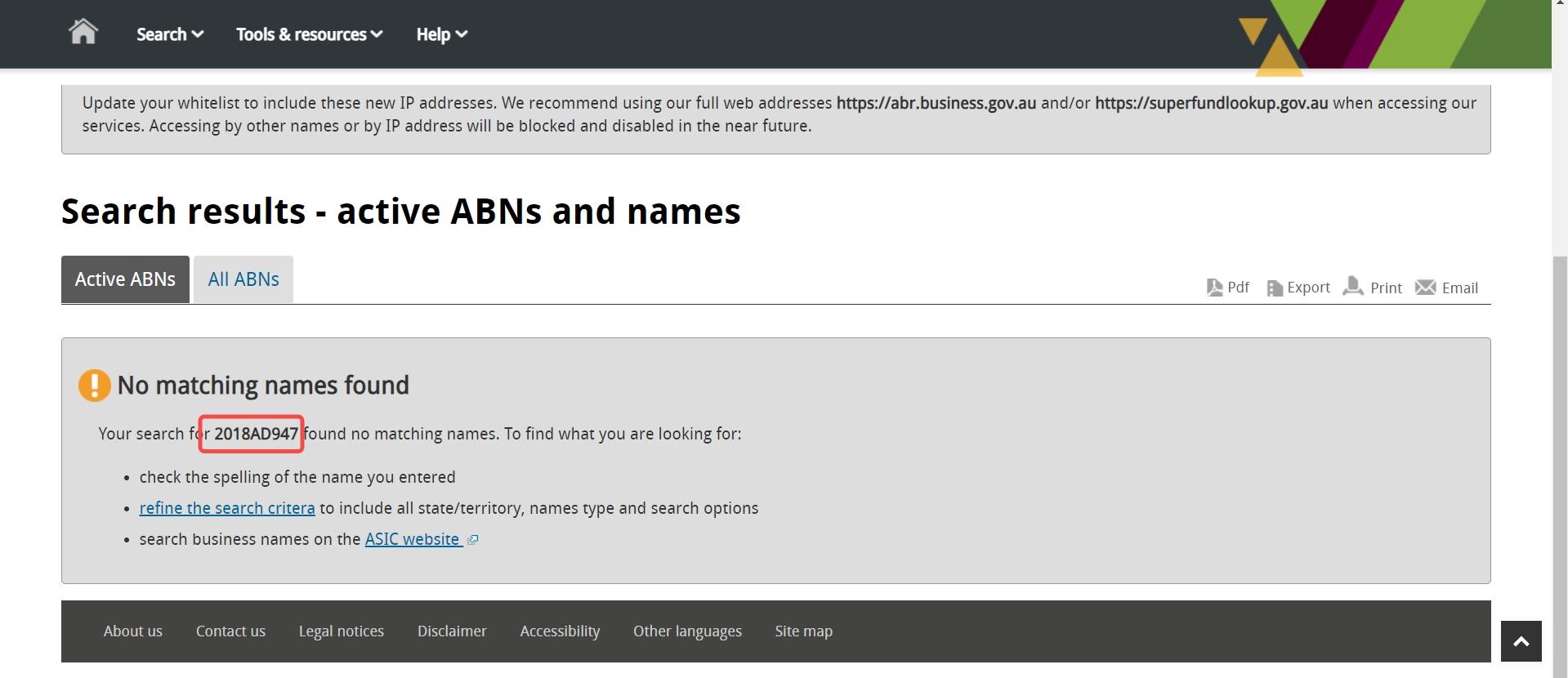Open the Contact us footer link

tap(230, 631)
